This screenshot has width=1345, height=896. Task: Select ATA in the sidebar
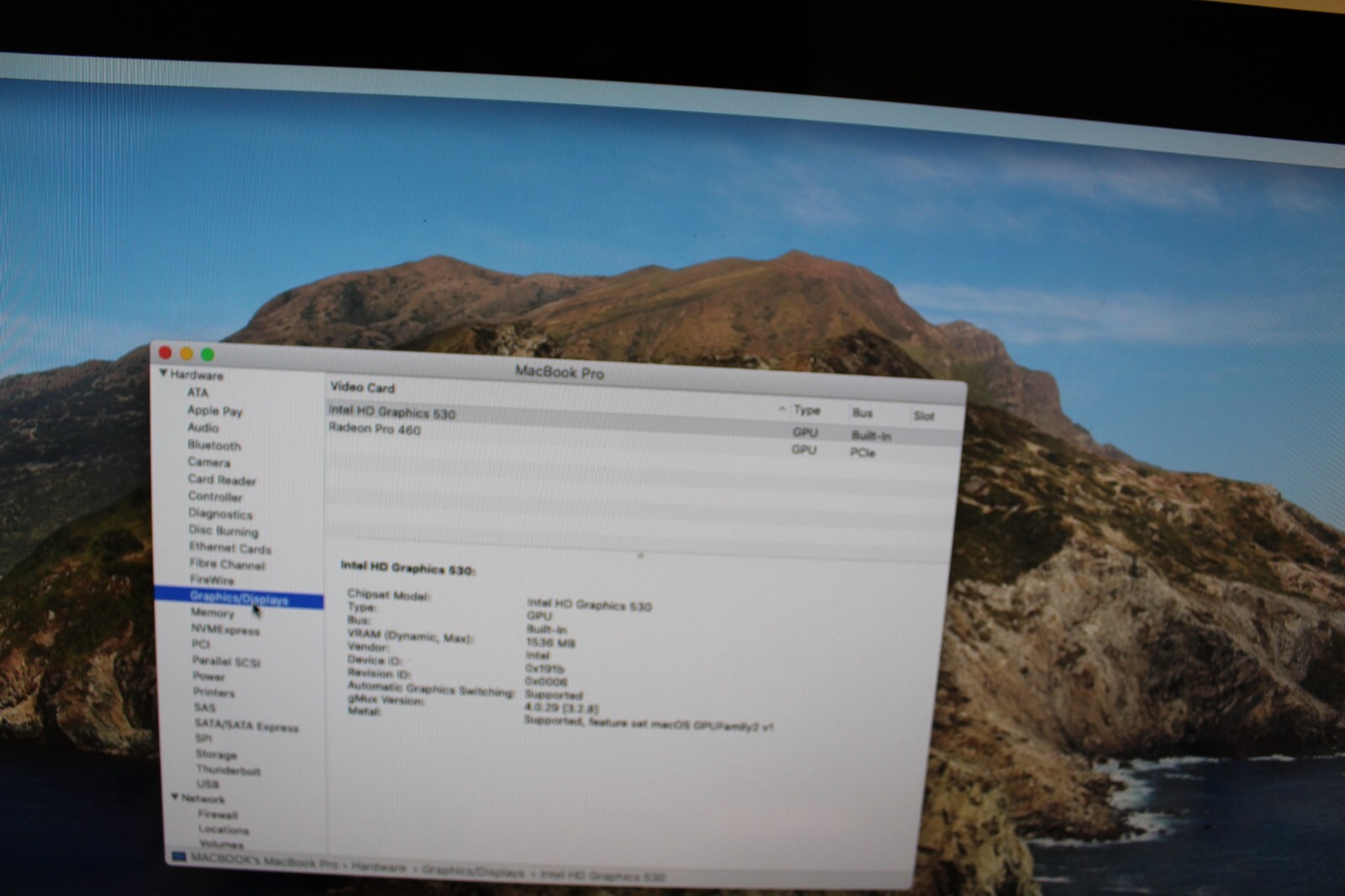pos(198,393)
